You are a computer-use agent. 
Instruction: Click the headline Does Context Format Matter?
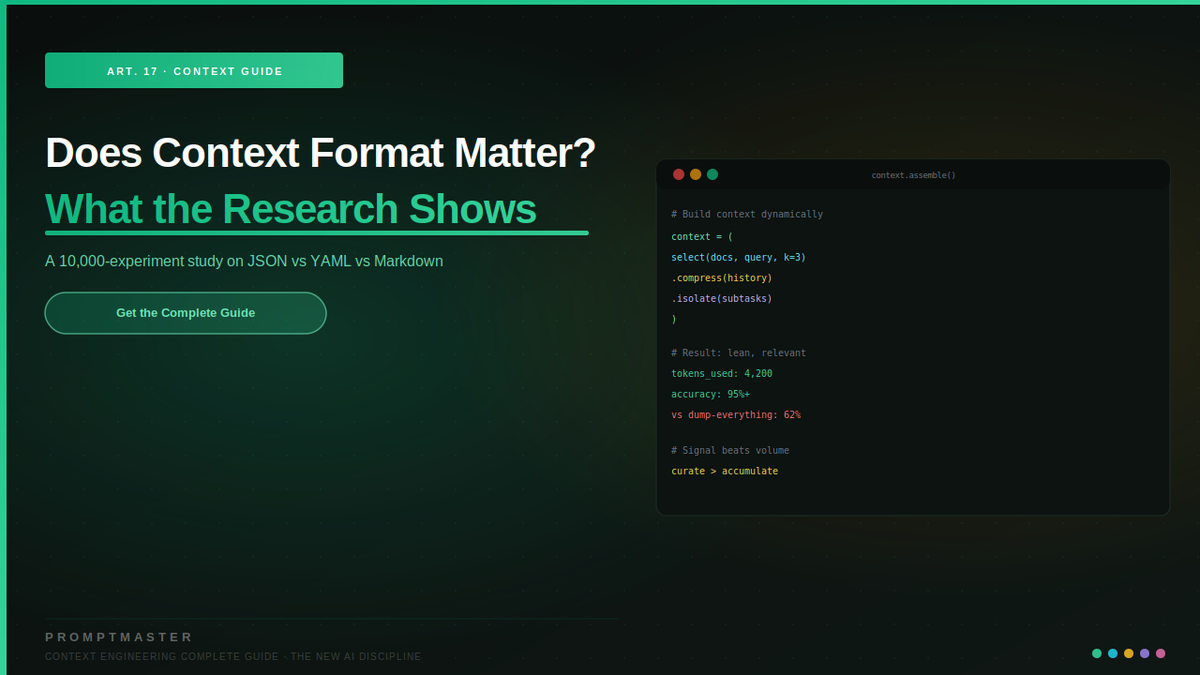click(x=320, y=153)
